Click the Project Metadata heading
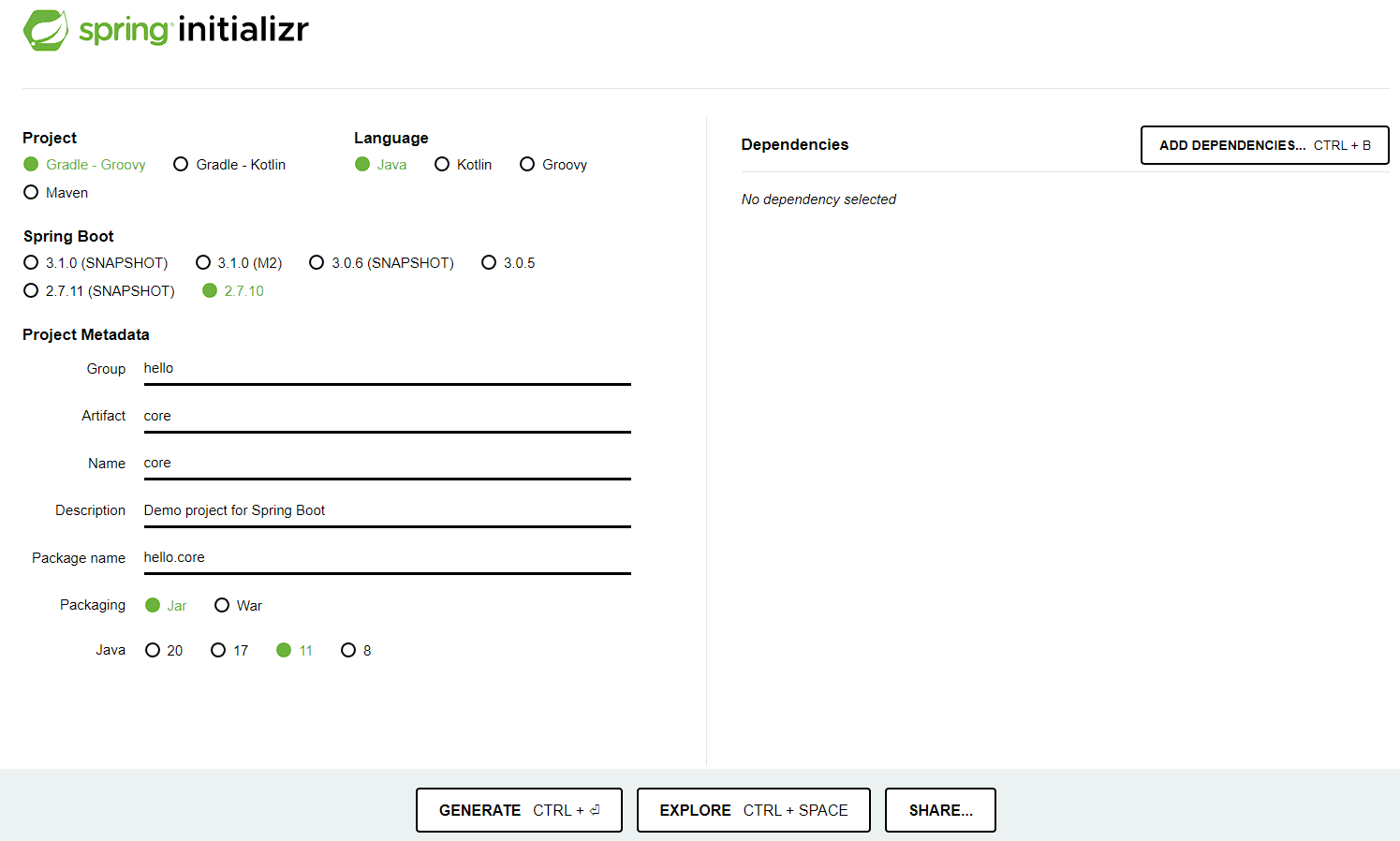Viewport: 1400px width, 841px height. pos(86,335)
